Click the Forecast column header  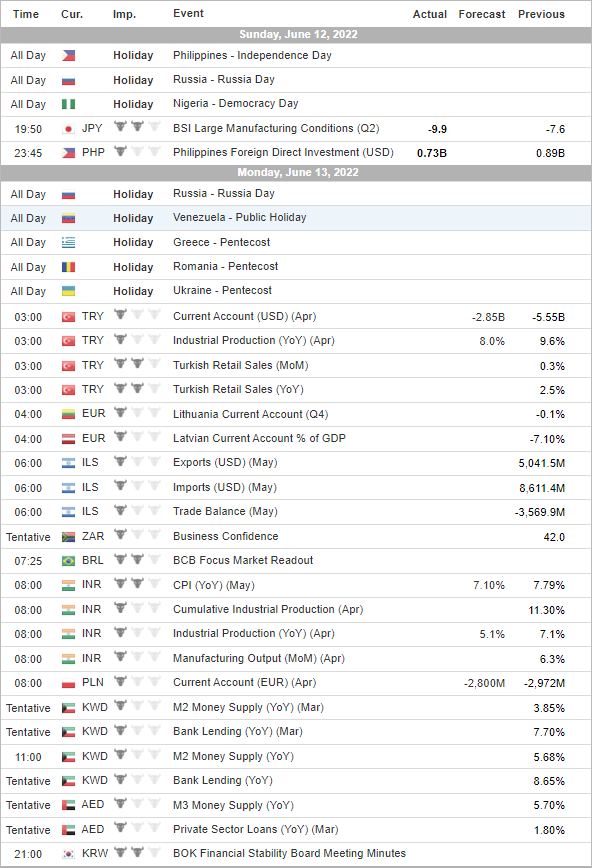click(x=482, y=14)
